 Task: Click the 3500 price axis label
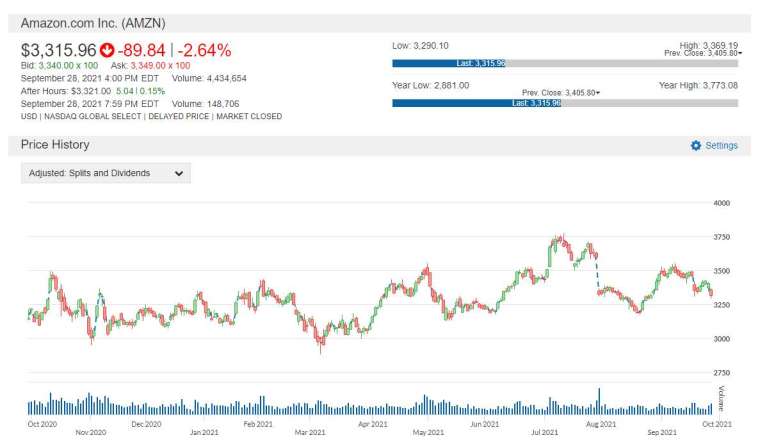[721, 271]
